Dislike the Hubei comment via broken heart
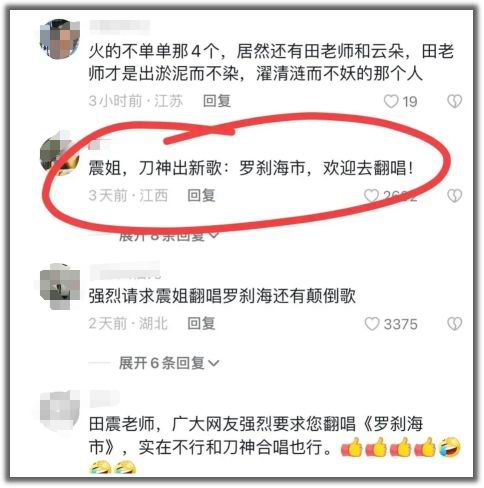Image resolution: width=484 pixels, height=488 pixels. coord(455,324)
